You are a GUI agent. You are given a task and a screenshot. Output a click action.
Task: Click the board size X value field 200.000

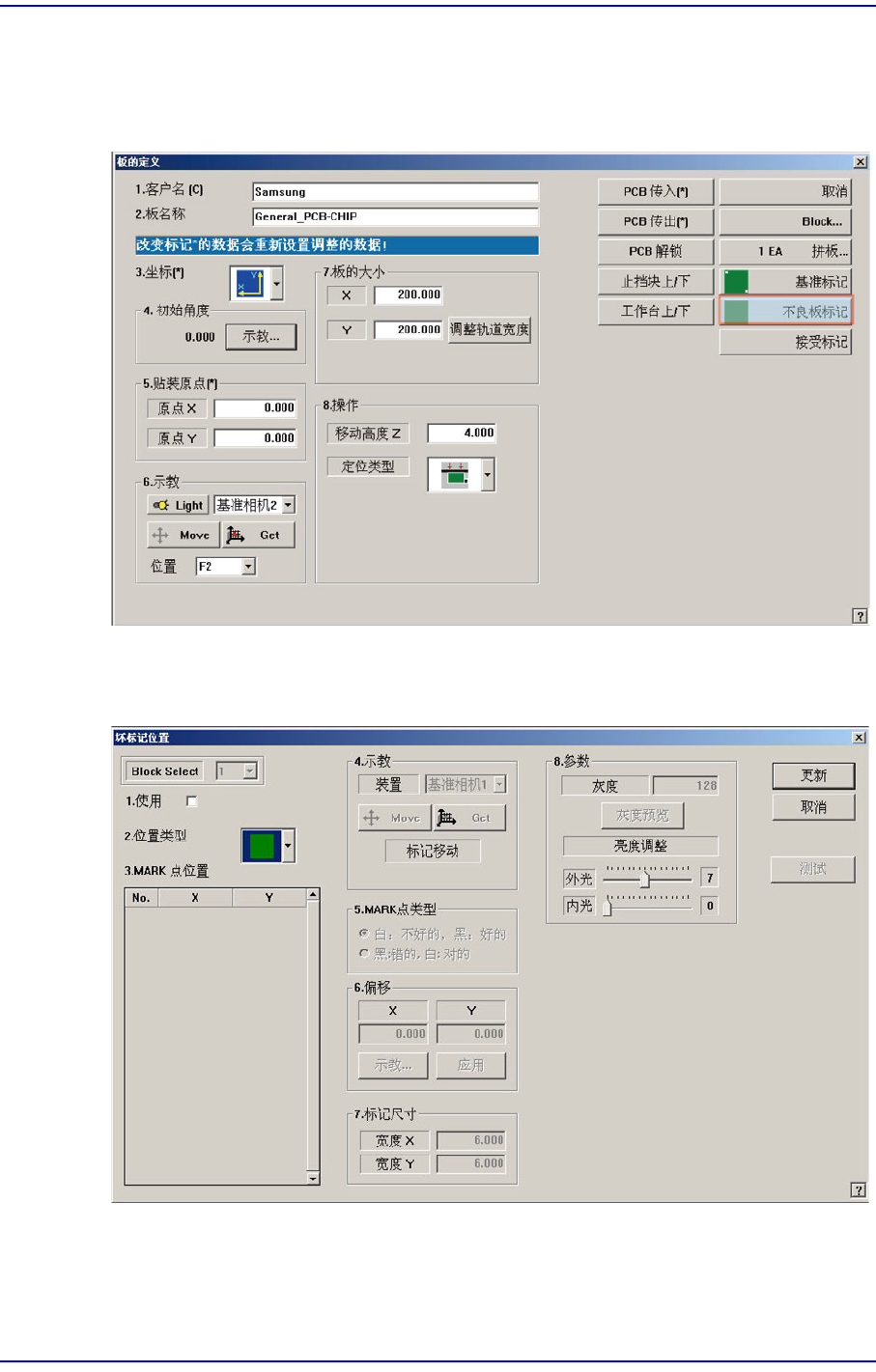tap(408, 294)
